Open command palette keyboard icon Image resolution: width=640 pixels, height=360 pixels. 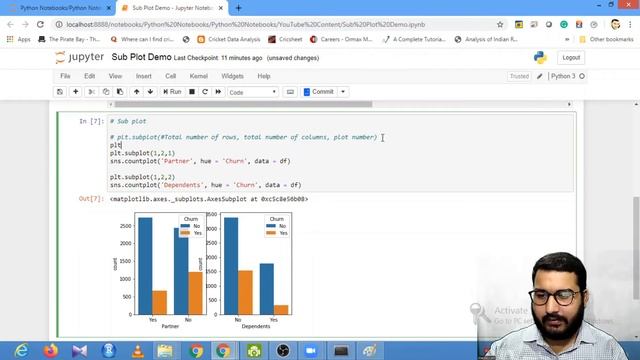tap(290, 92)
